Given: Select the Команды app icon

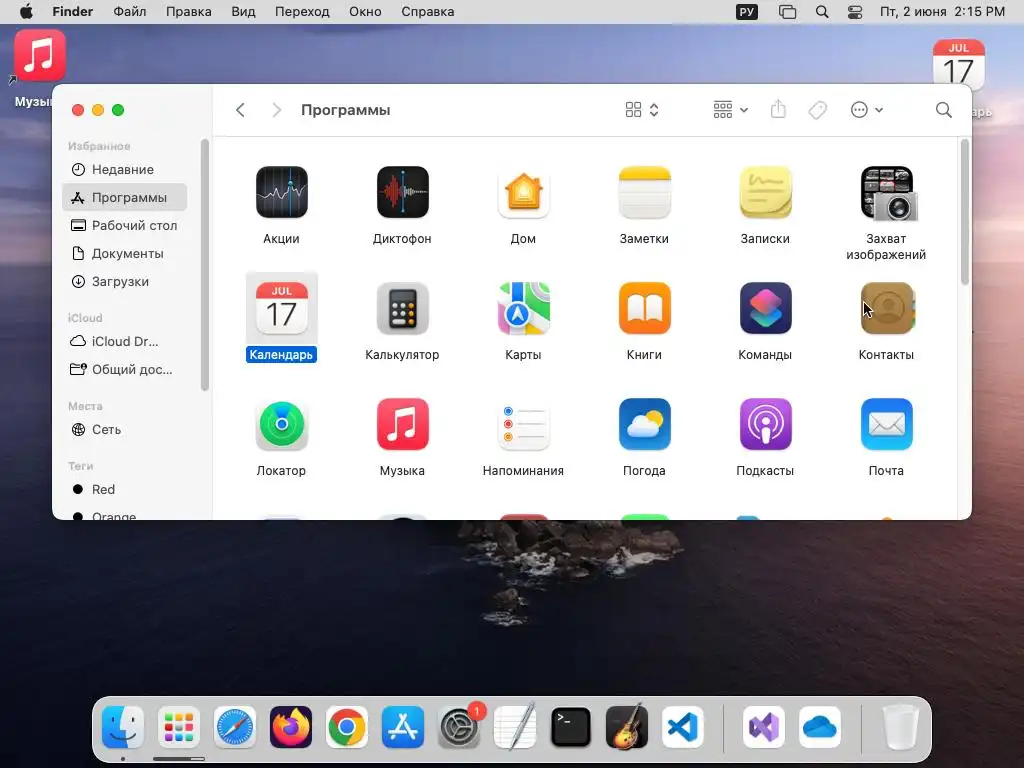Looking at the screenshot, I should (x=765, y=308).
